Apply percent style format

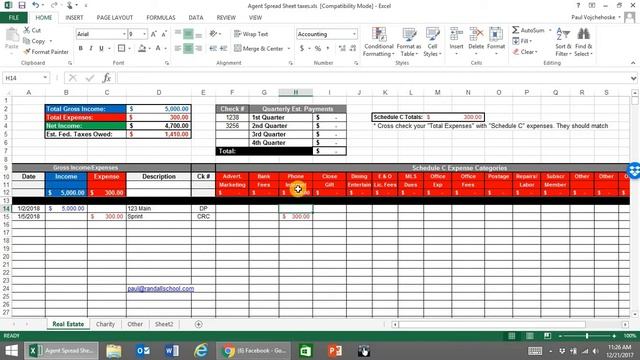318,48
